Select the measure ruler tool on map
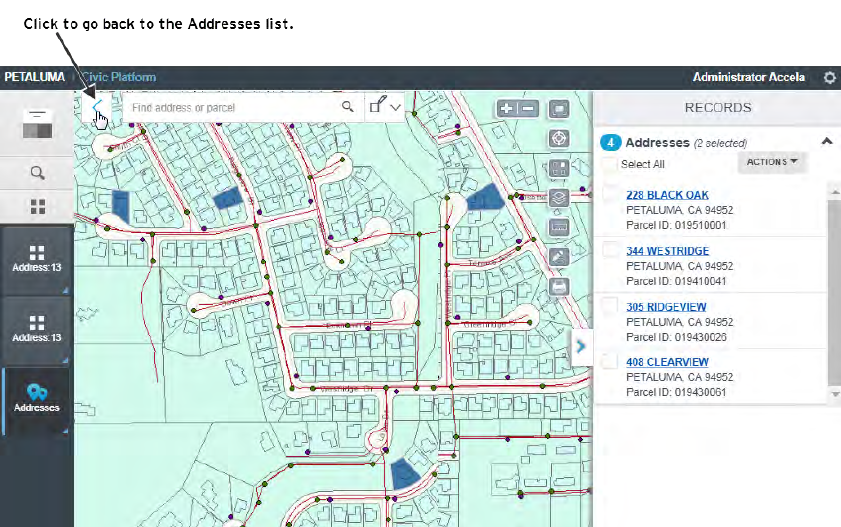The image size is (841, 527). point(560,228)
